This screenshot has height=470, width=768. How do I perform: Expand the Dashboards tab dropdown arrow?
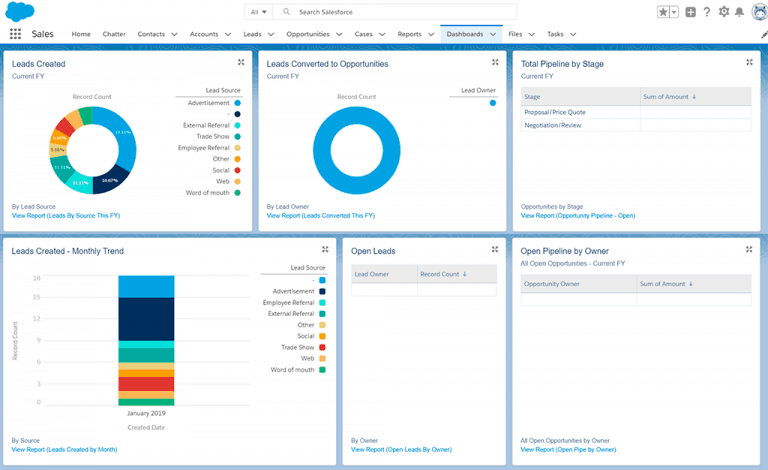point(493,34)
